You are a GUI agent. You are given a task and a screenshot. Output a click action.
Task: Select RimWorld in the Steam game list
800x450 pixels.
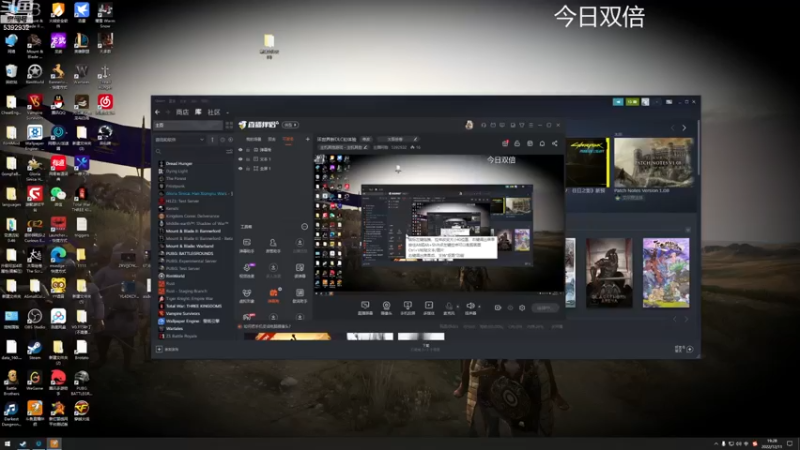[x=175, y=276]
